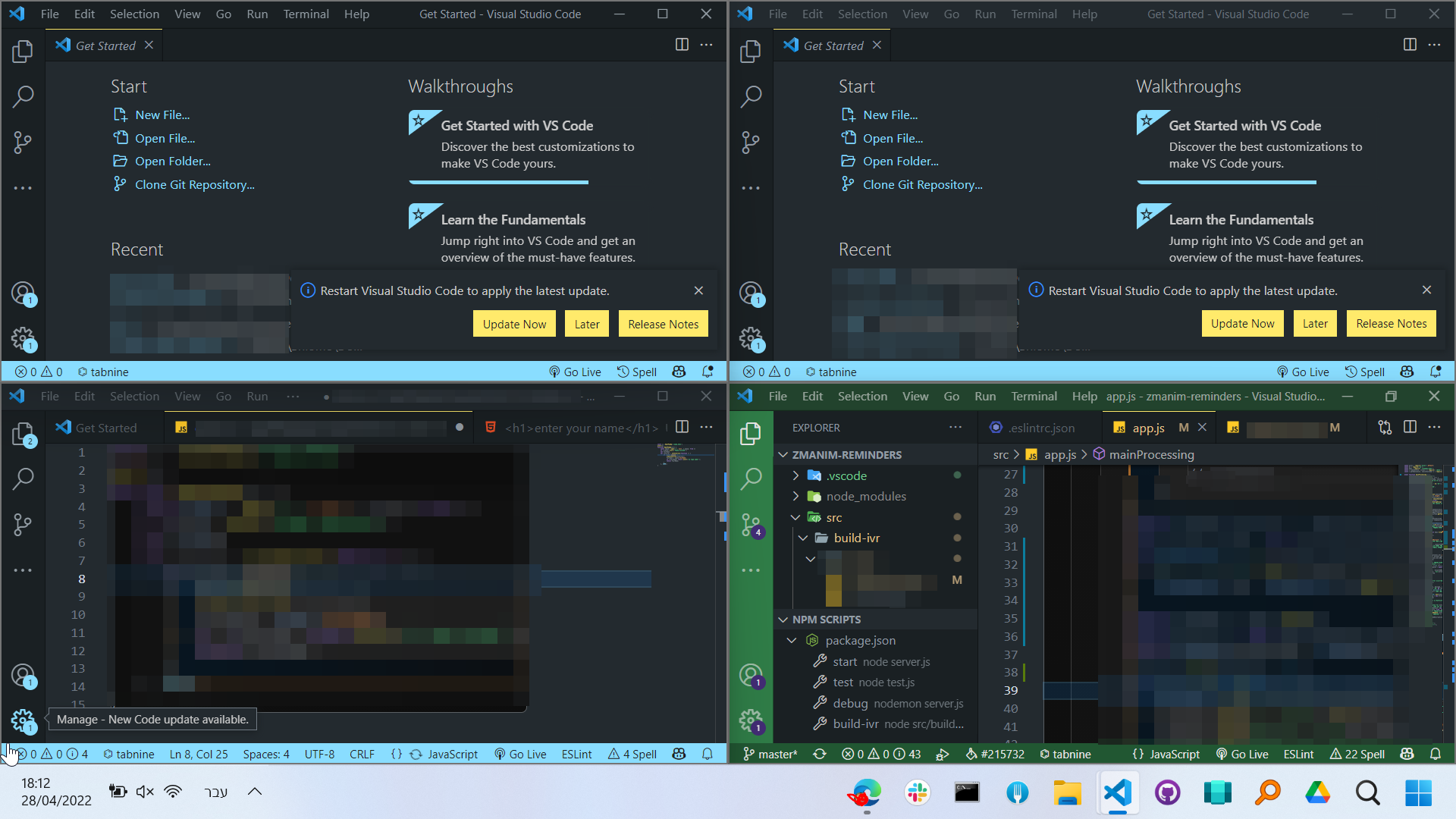Open JavaScript language mode in bottom-left status bar
1456x819 pixels.
point(452,754)
